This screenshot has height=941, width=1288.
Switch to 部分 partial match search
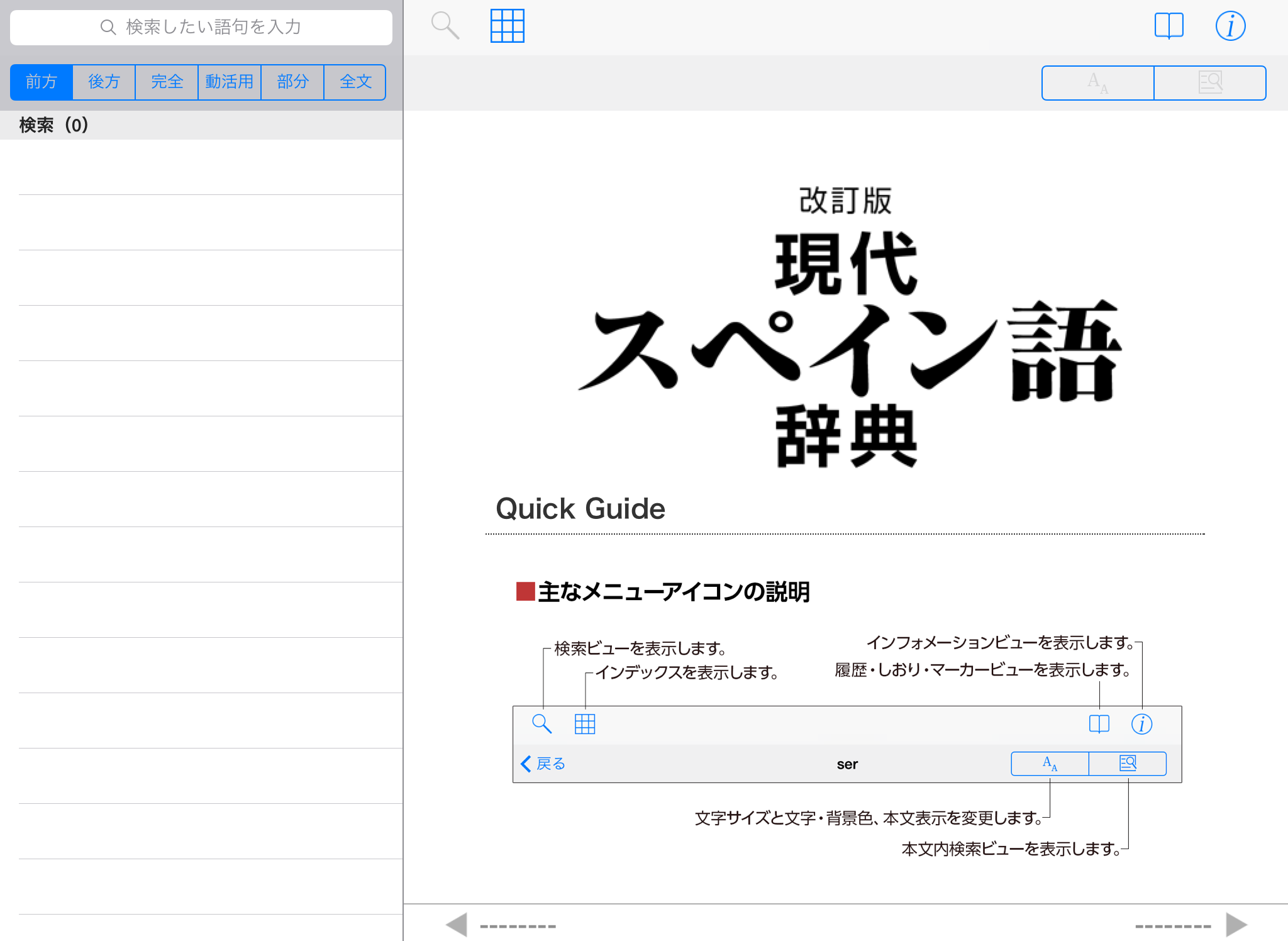pyautogui.click(x=292, y=82)
